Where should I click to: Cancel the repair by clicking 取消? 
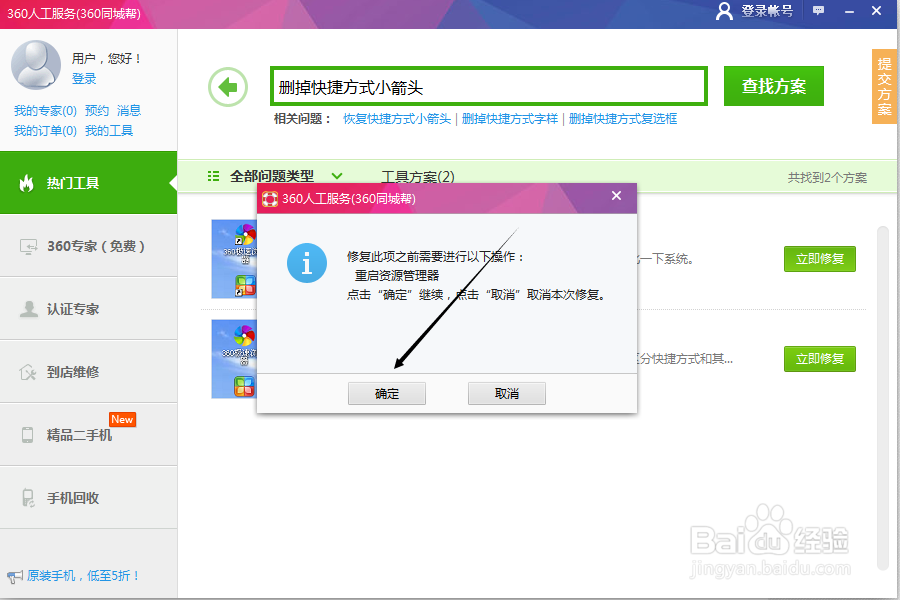506,393
